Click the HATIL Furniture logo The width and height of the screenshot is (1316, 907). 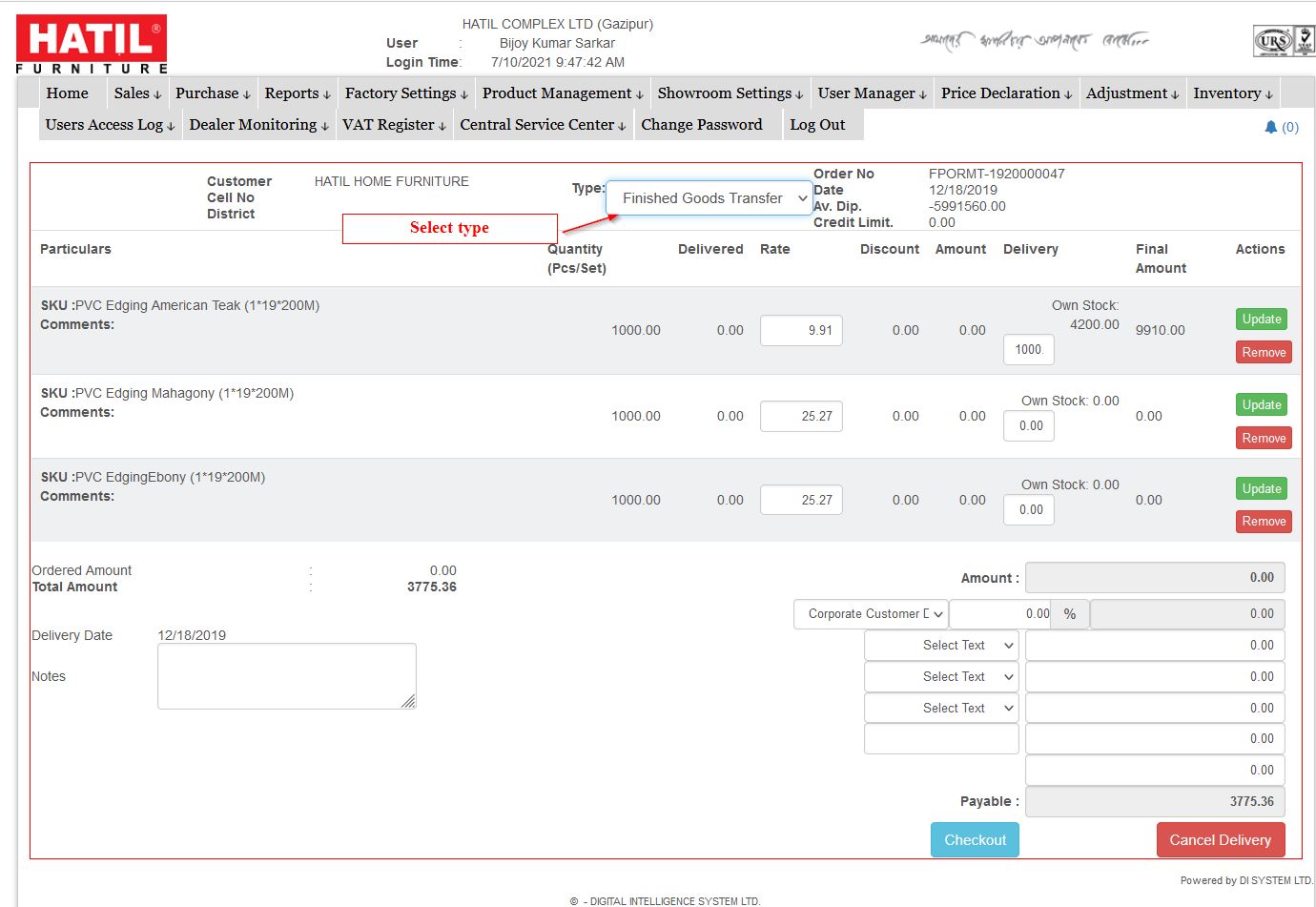coord(92,44)
